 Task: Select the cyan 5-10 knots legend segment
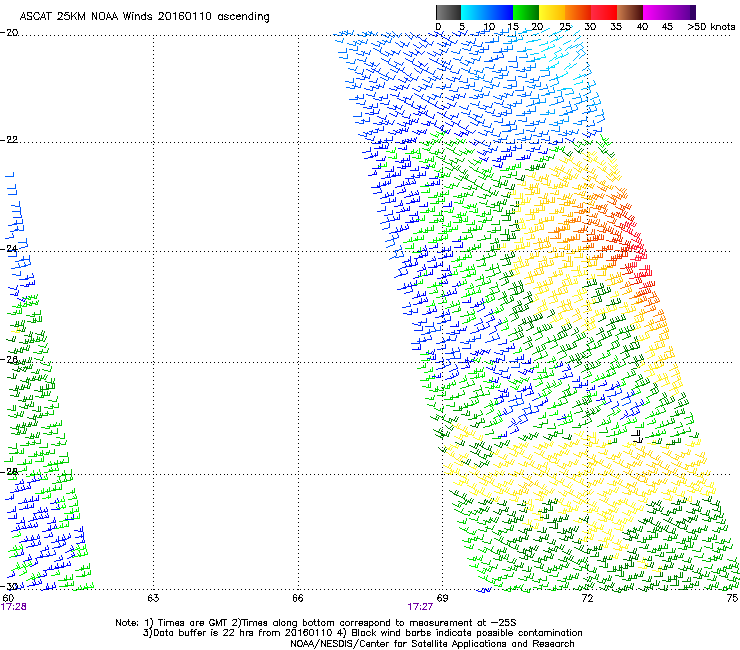click(x=474, y=12)
